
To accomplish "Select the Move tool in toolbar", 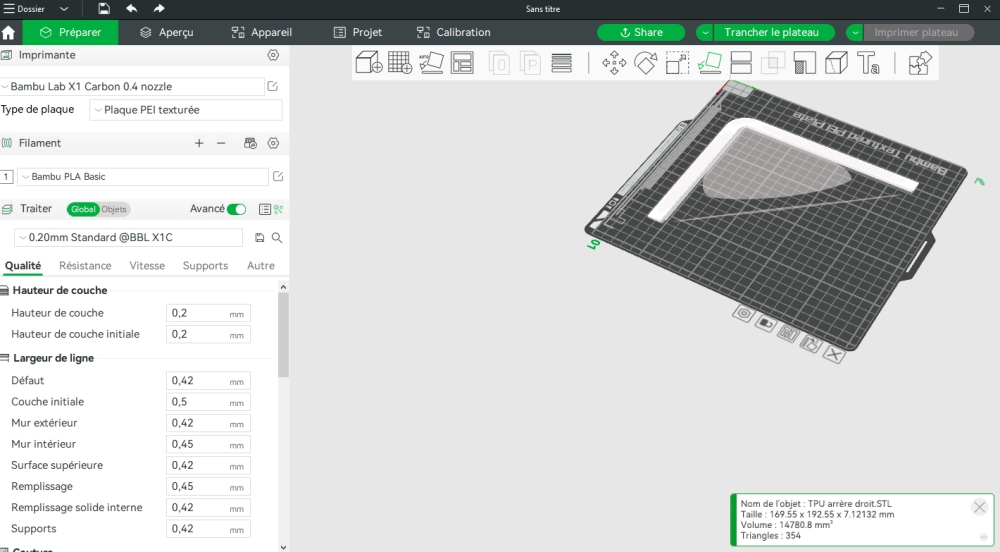I will 614,63.
